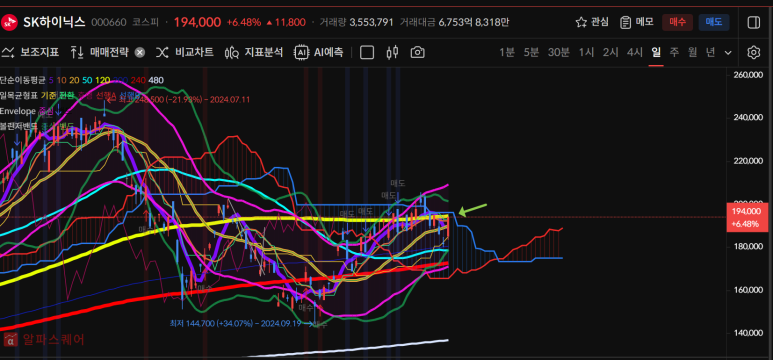Select the 일 daily timeframe
This screenshot has width=773, height=360.
[x=656, y=52]
